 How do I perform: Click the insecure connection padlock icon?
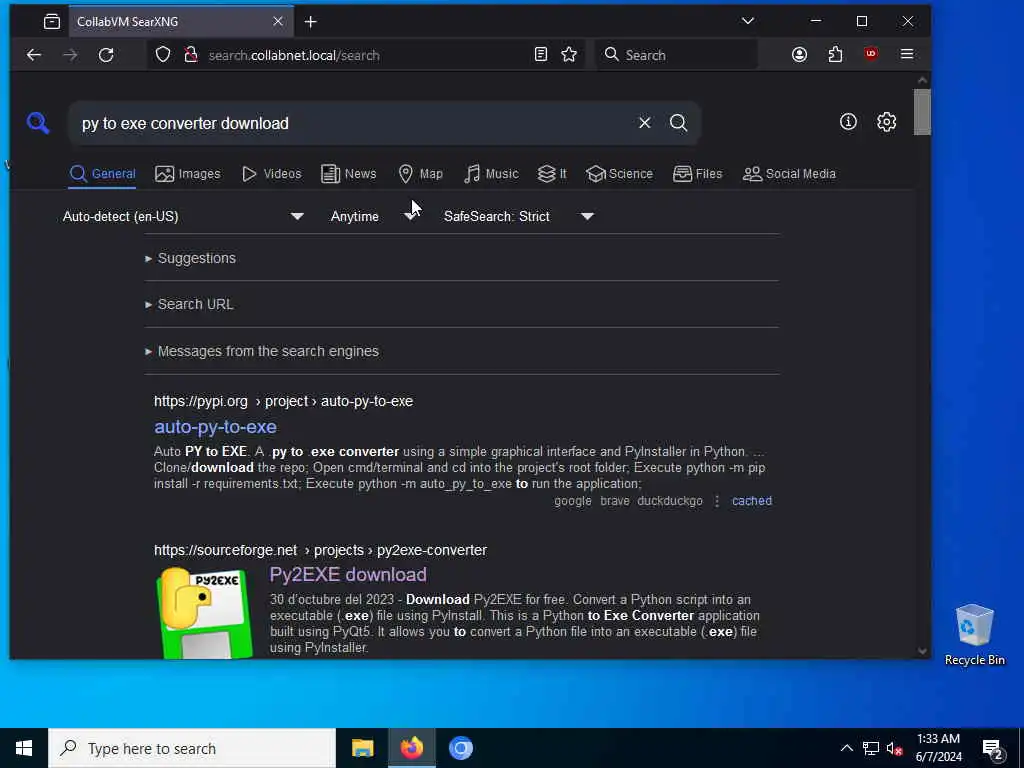[x=191, y=55]
